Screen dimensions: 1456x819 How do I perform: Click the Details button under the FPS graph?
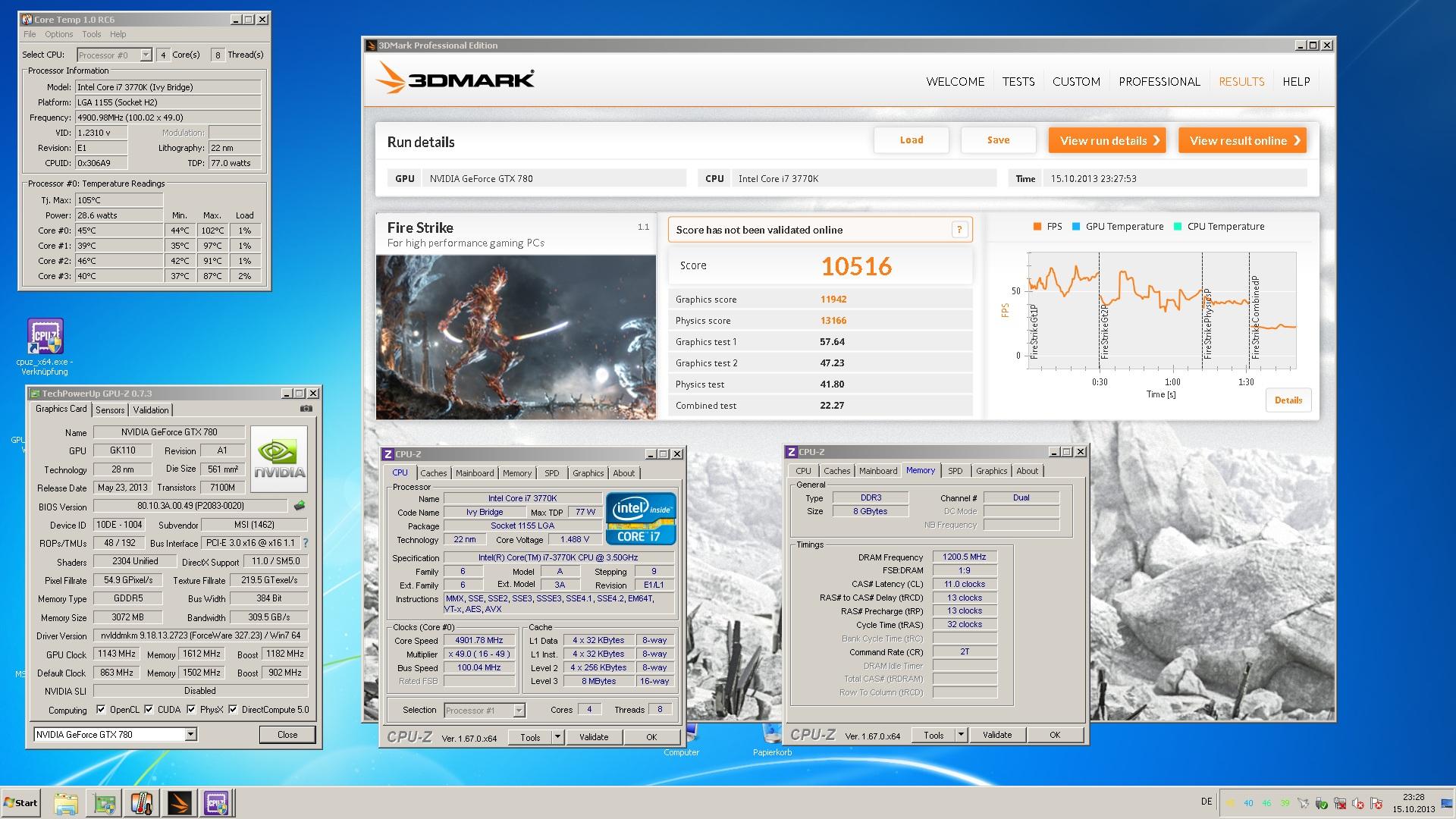click(x=1288, y=400)
